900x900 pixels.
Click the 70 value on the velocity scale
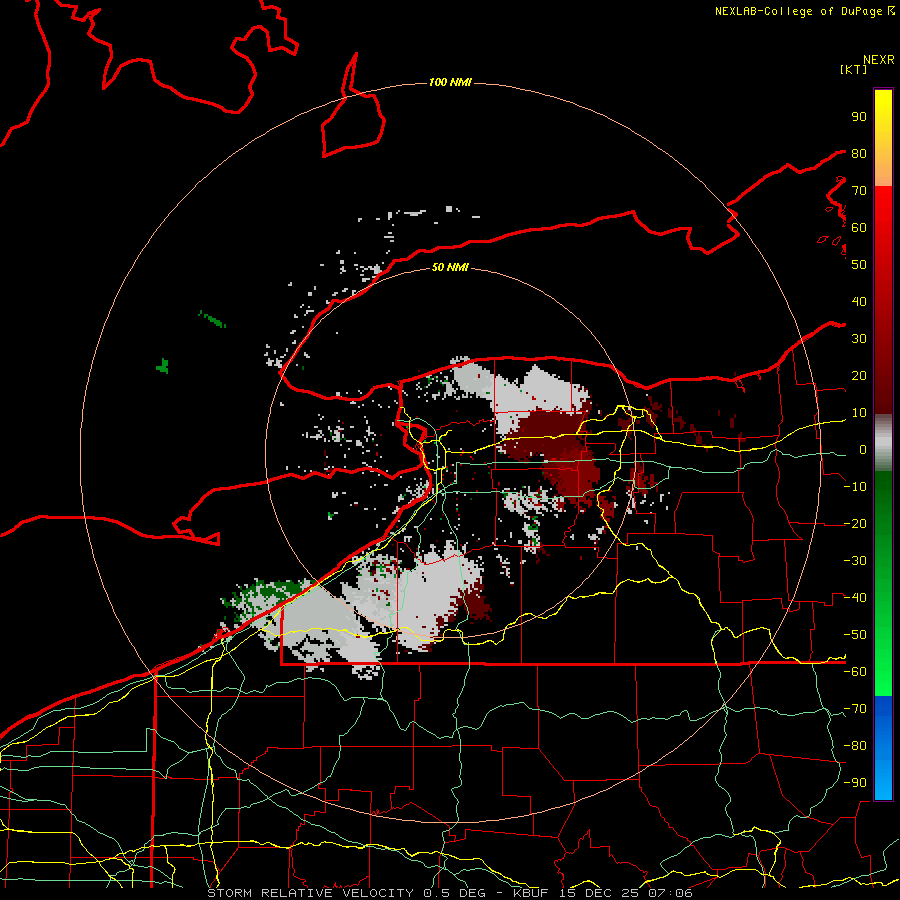click(x=859, y=191)
